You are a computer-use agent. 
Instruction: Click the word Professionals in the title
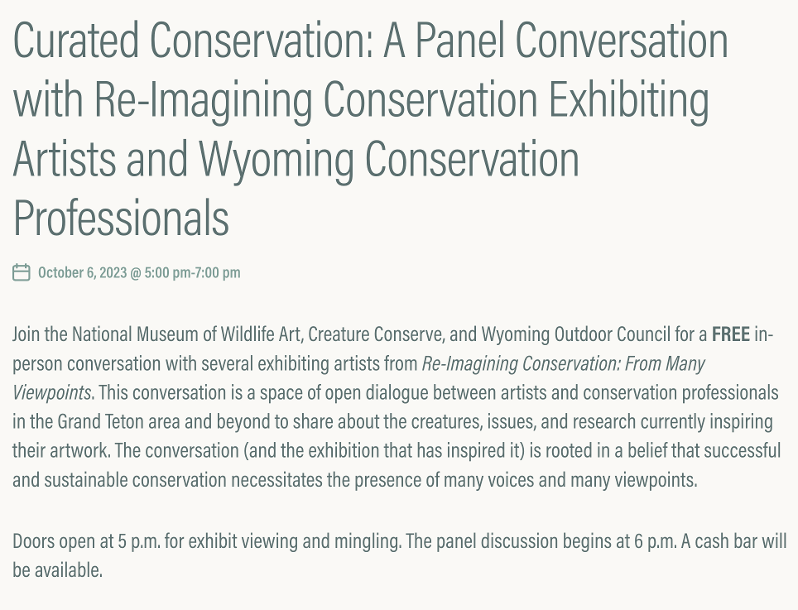coord(121,217)
